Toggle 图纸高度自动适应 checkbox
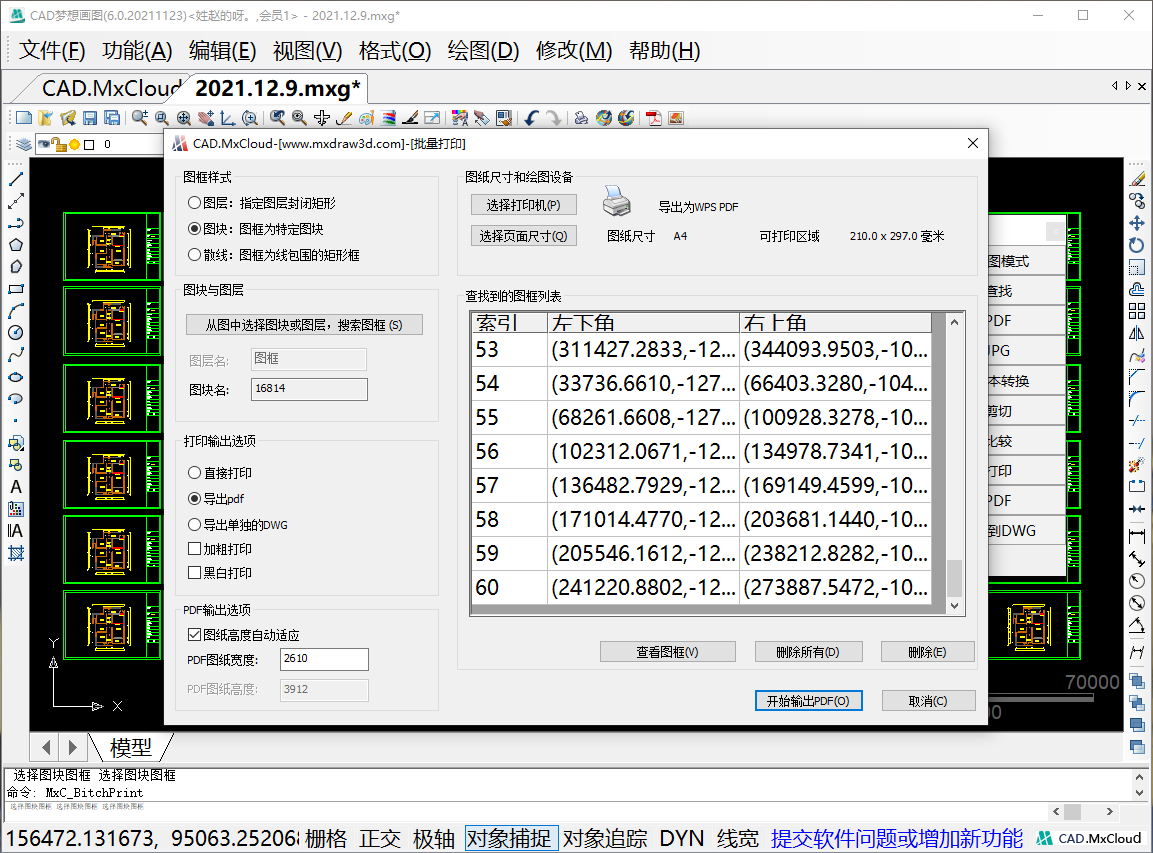Viewport: 1153px width, 853px height. click(243, 635)
